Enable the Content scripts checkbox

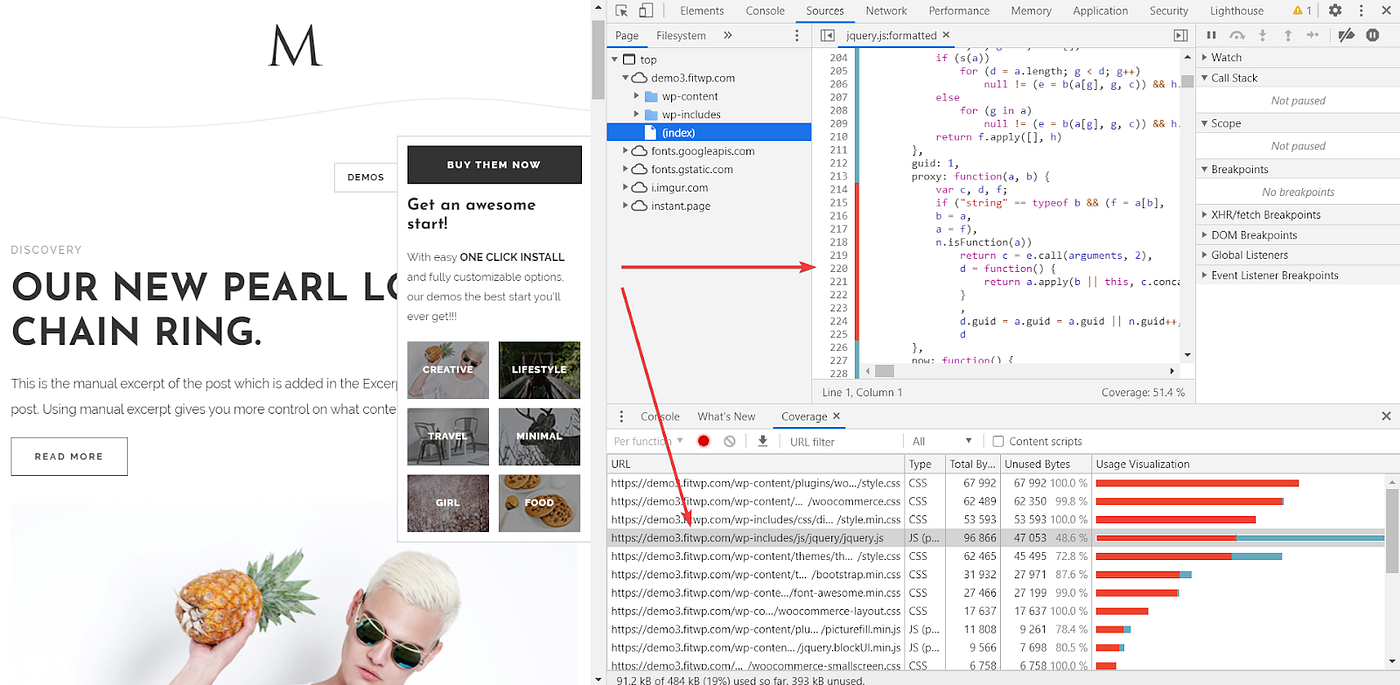997,440
